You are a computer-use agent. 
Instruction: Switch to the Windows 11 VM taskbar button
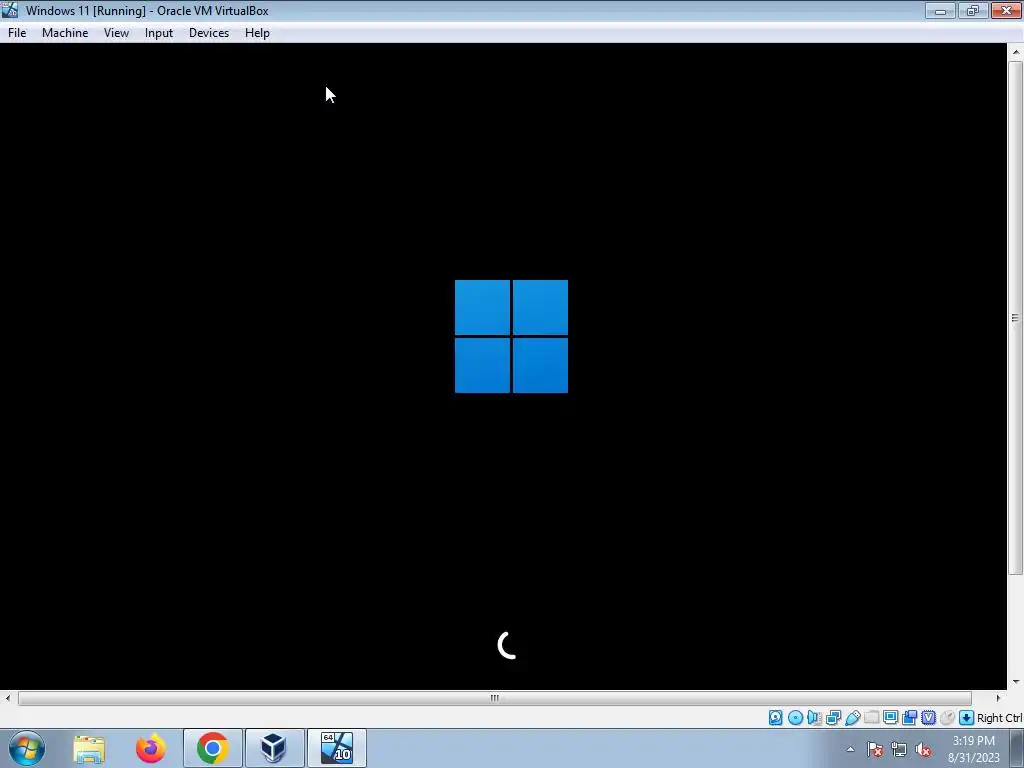[336, 748]
